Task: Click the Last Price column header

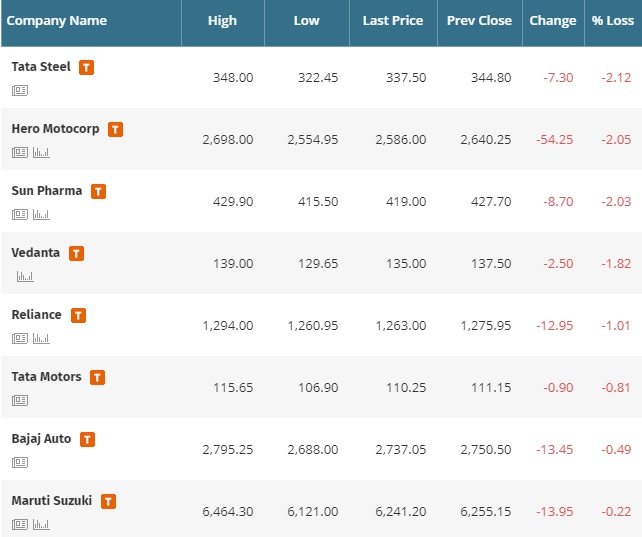Action: (392, 21)
